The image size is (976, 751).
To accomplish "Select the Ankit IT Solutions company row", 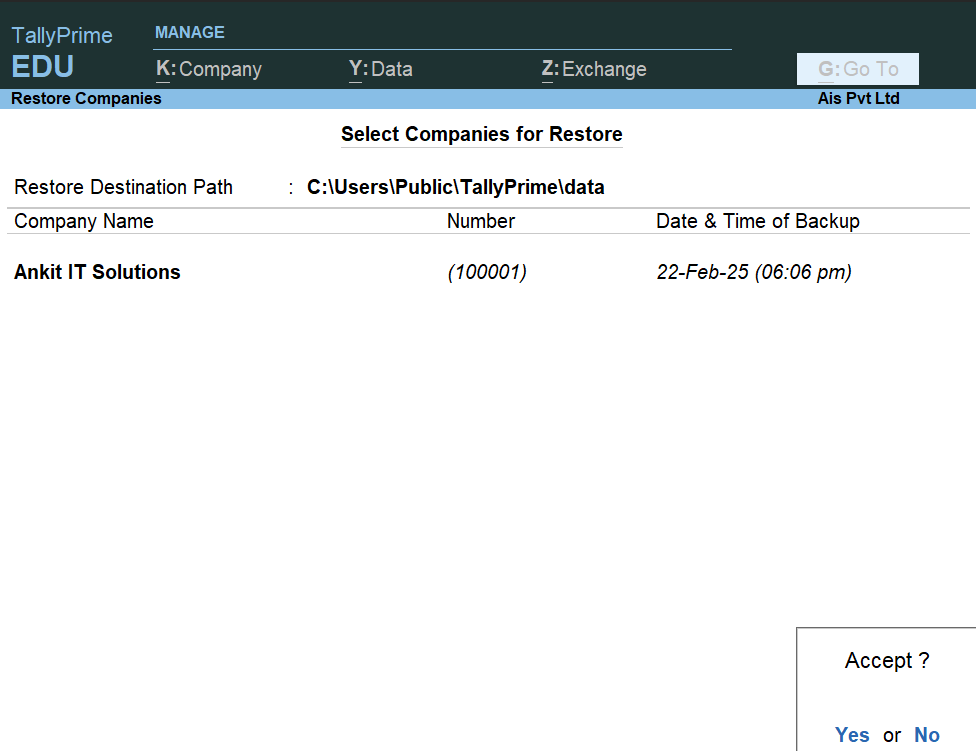I will [x=97, y=272].
